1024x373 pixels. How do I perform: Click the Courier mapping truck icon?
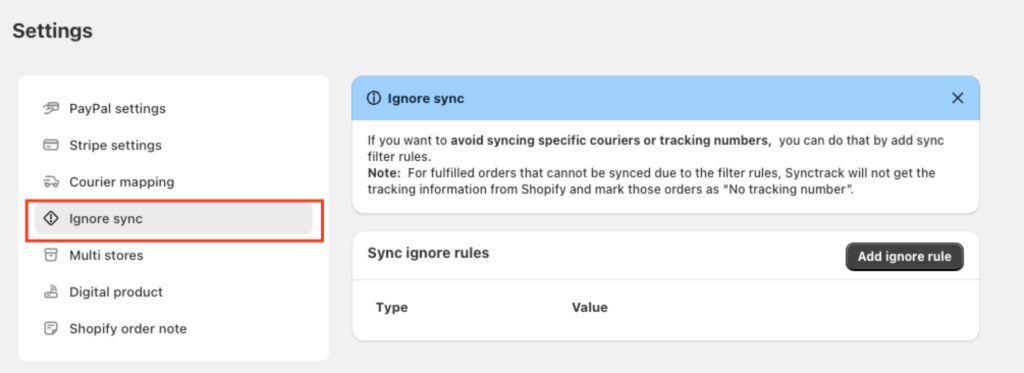point(51,182)
